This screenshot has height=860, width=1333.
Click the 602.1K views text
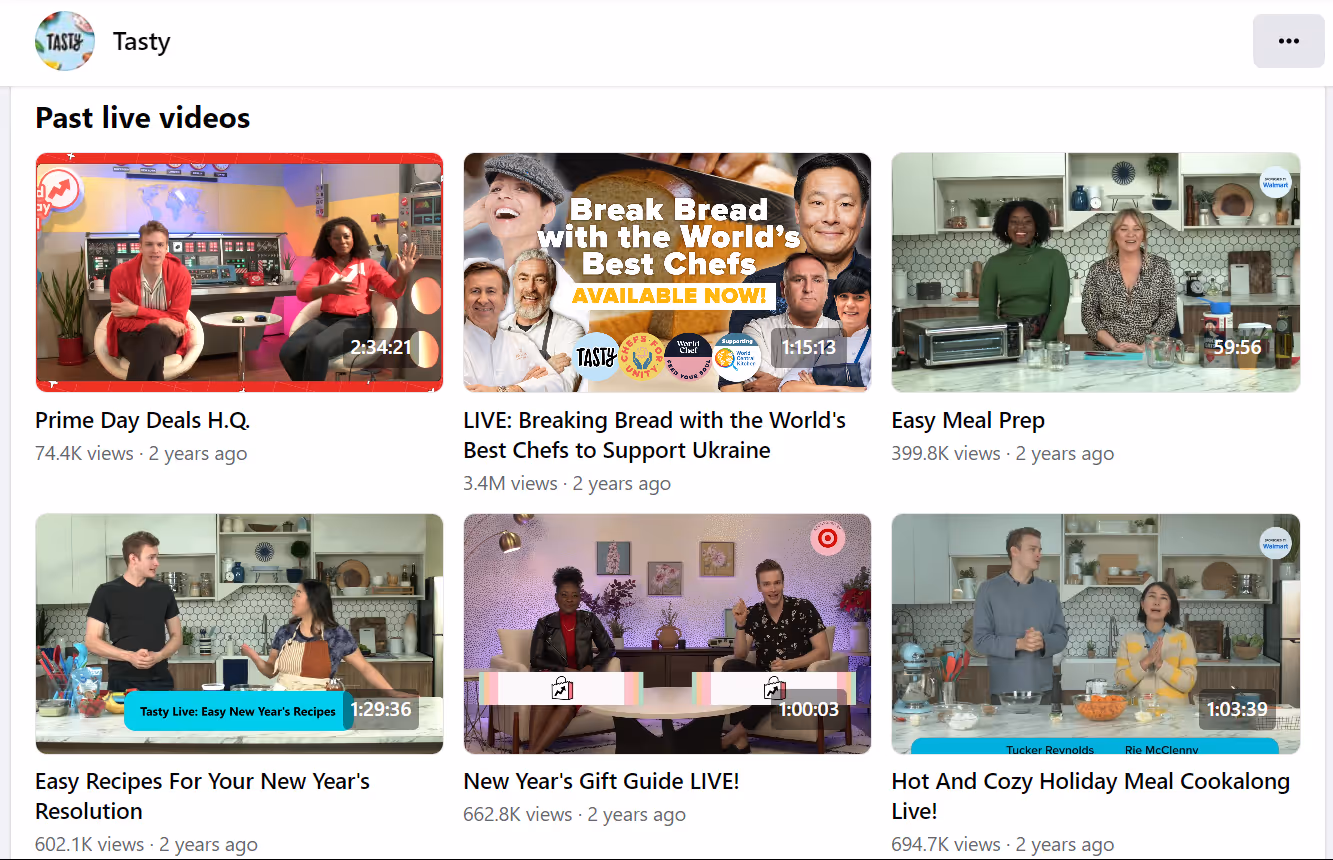(89, 844)
